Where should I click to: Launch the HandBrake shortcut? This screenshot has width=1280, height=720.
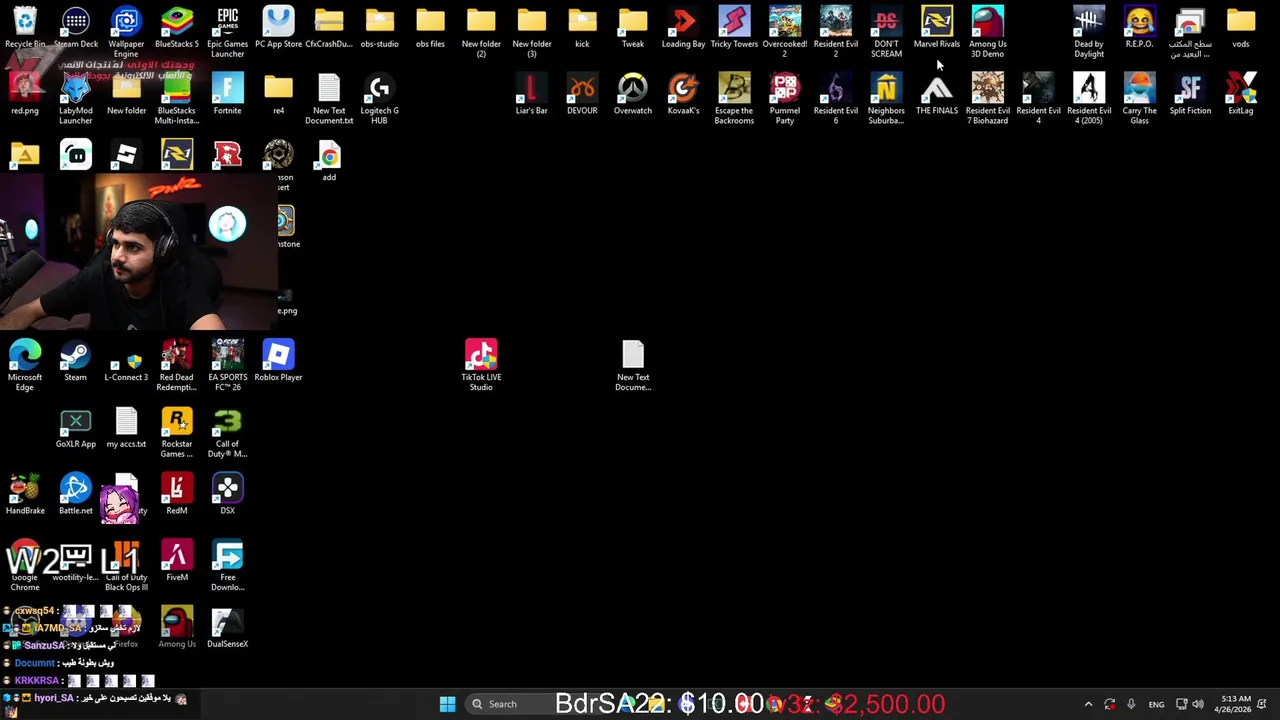(x=25, y=494)
